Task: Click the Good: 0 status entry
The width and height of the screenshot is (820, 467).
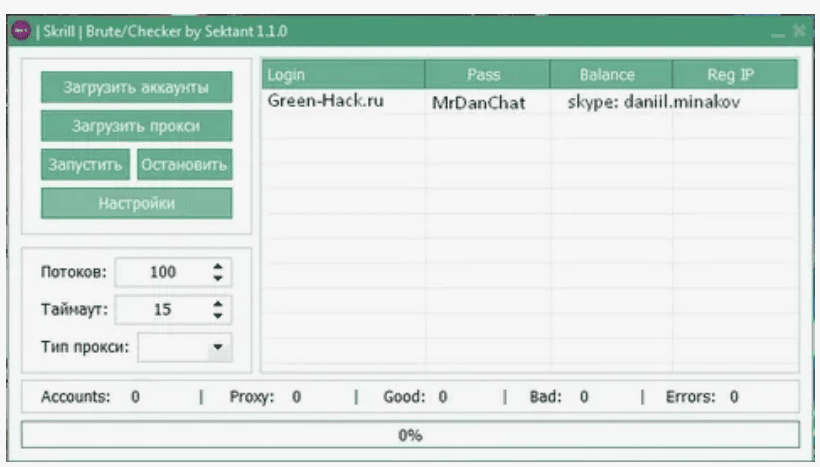Action: [415, 397]
